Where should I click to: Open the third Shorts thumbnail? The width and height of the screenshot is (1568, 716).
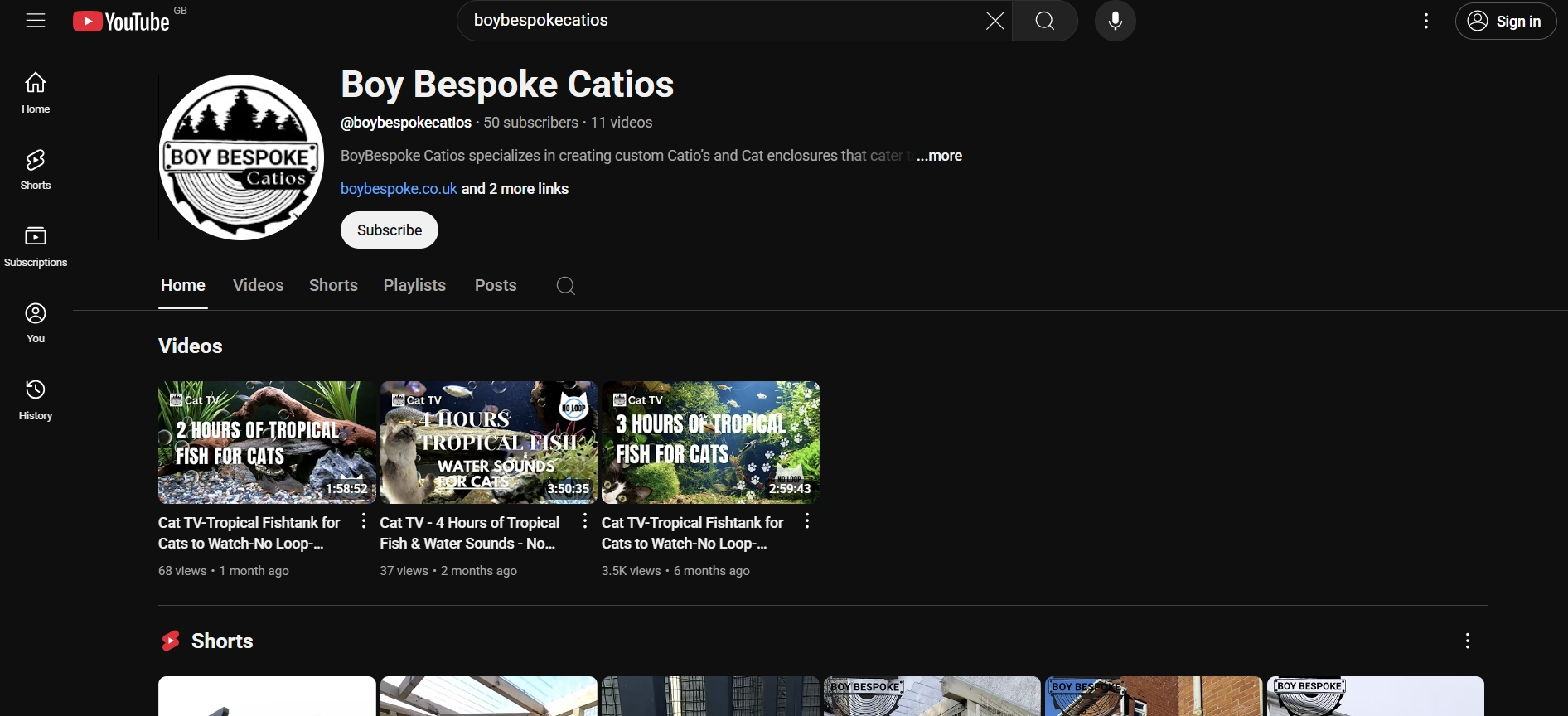click(x=710, y=696)
